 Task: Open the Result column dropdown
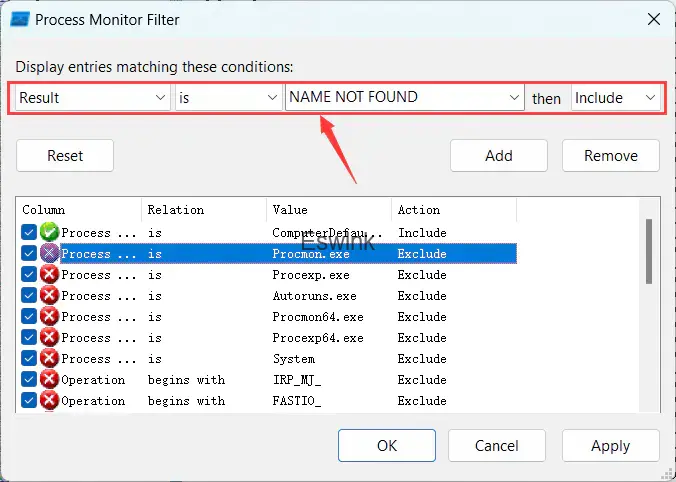tap(92, 97)
